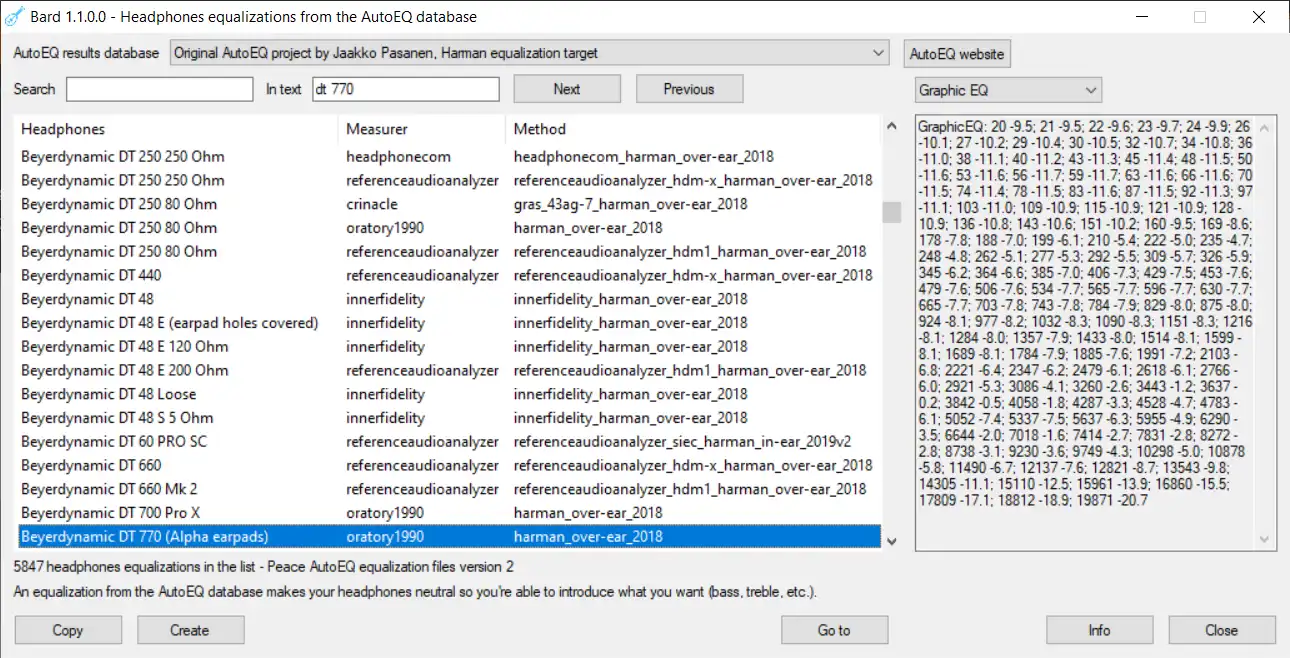Select DT 250 80 Ohm oratory1990 row
Image resolution: width=1290 pixels, height=658 pixels.
[448, 228]
